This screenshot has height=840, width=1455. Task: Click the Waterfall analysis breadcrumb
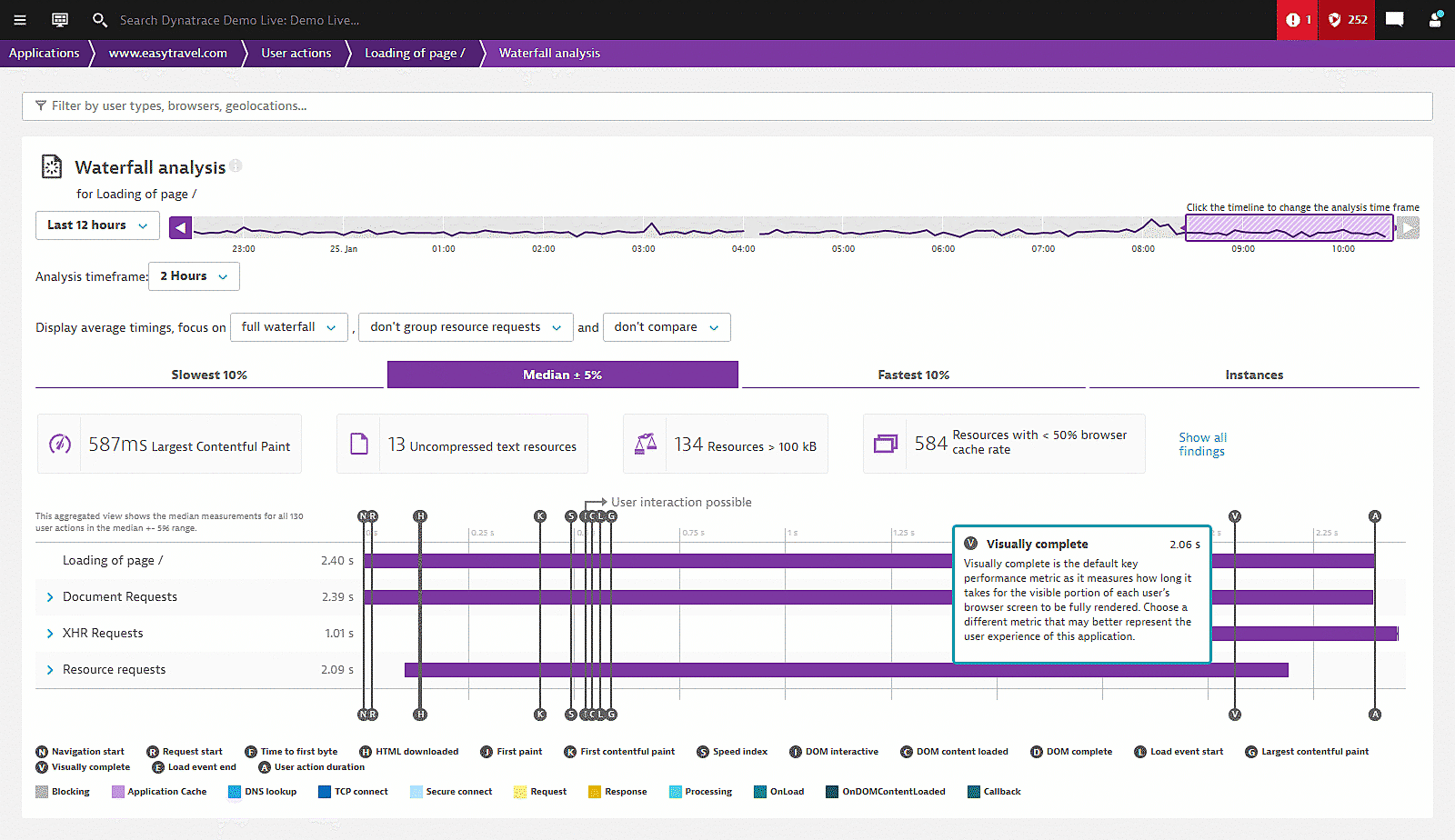click(x=549, y=54)
